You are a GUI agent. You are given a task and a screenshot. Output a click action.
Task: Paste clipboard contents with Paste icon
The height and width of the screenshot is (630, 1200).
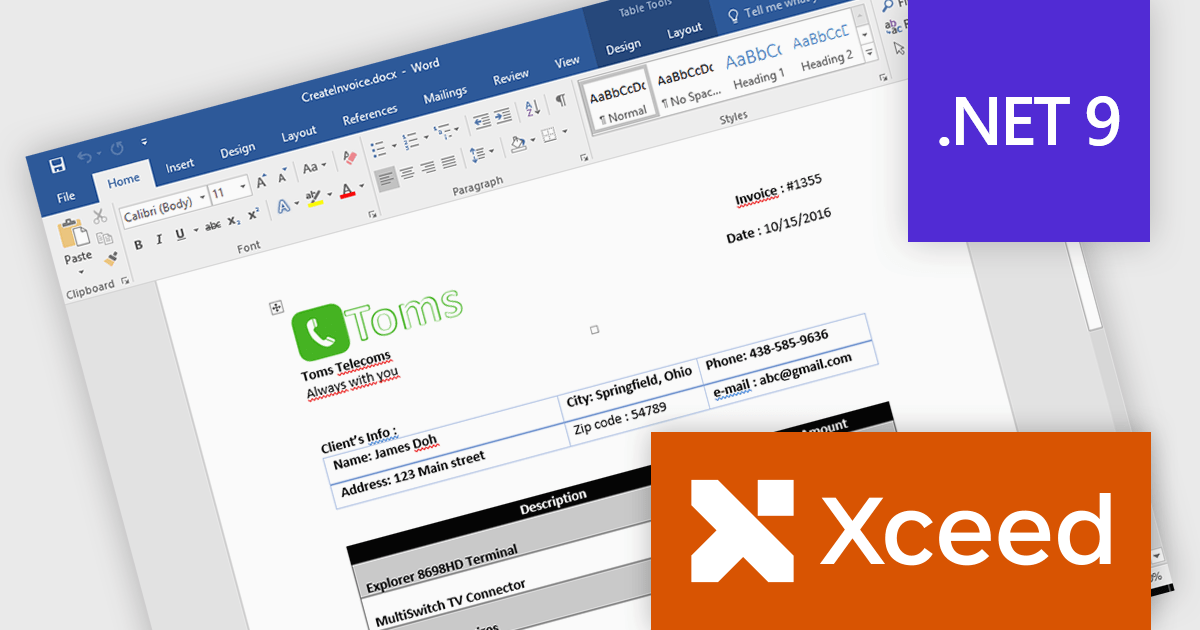72,235
